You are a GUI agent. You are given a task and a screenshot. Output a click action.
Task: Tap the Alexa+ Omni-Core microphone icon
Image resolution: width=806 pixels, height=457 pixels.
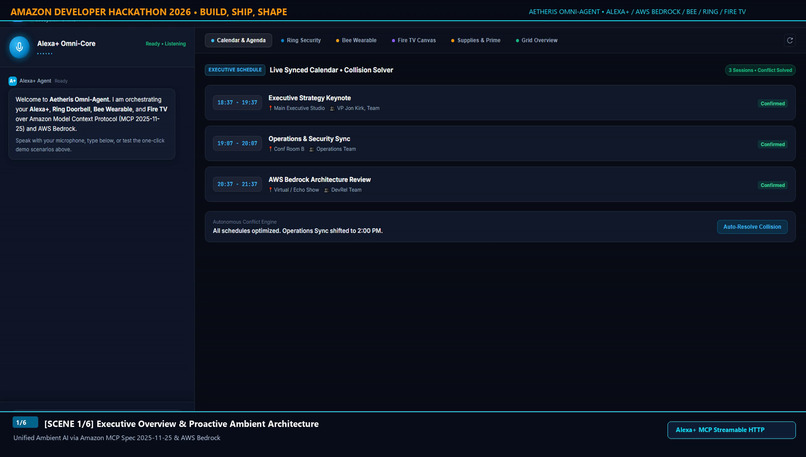coord(19,47)
